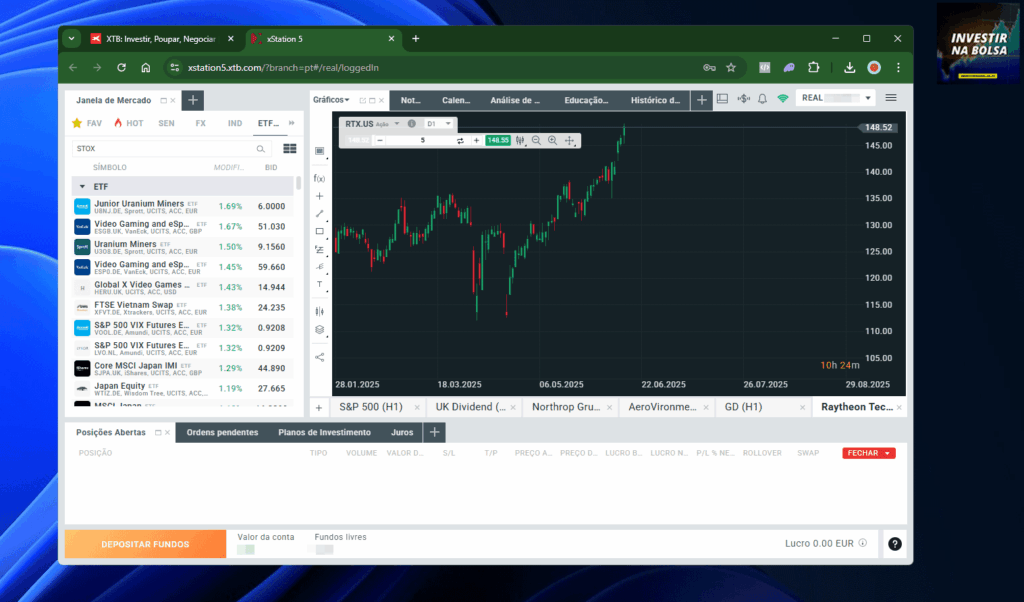
Task: Click the info icon beside Lucro
Action: 863,543
